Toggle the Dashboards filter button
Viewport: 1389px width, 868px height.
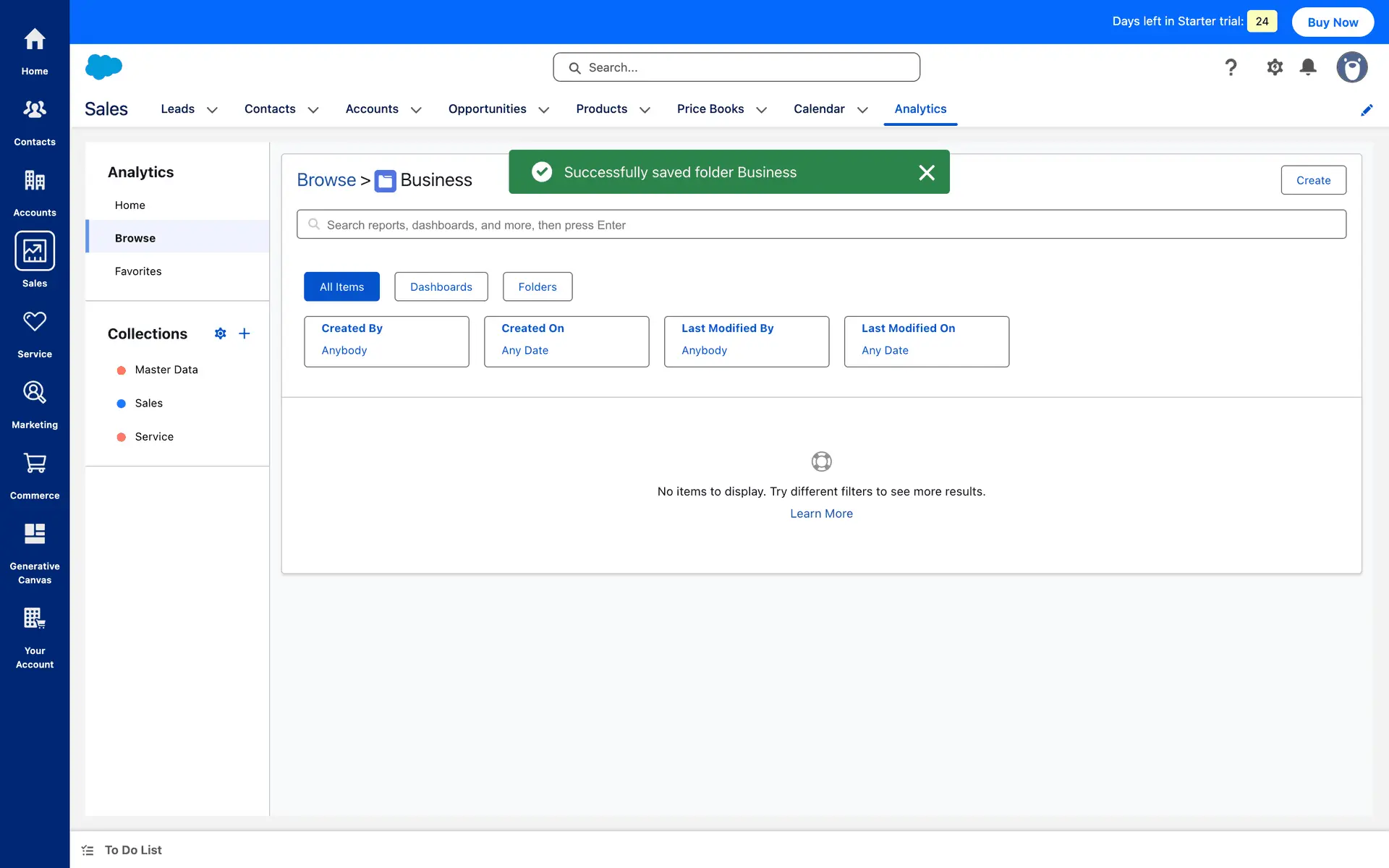pos(441,286)
